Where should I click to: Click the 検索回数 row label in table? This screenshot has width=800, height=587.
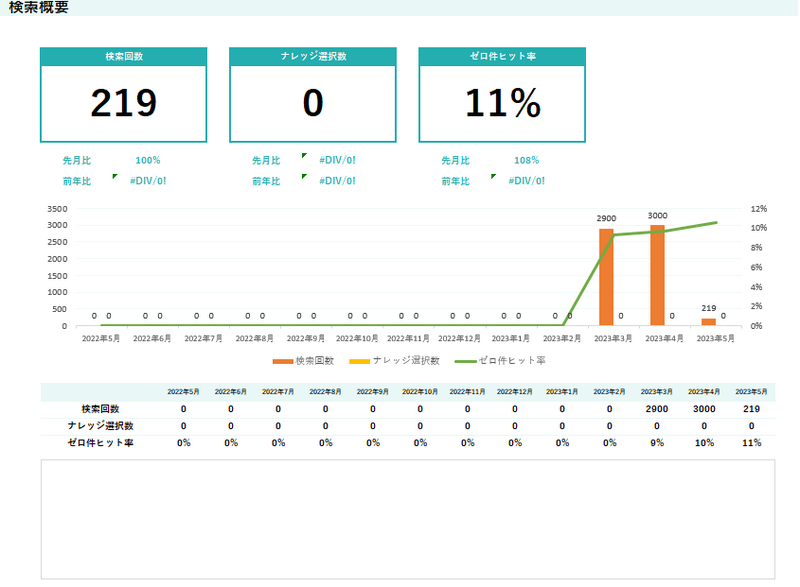[101, 409]
